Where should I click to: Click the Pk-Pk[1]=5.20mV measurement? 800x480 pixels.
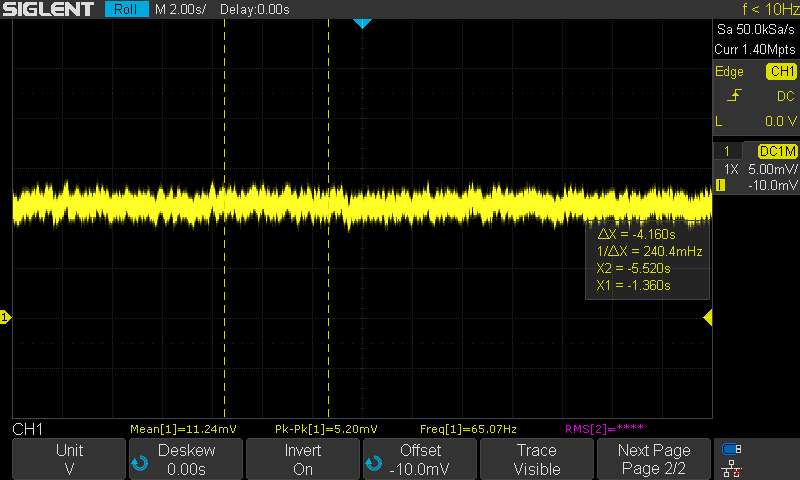click(x=326, y=429)
